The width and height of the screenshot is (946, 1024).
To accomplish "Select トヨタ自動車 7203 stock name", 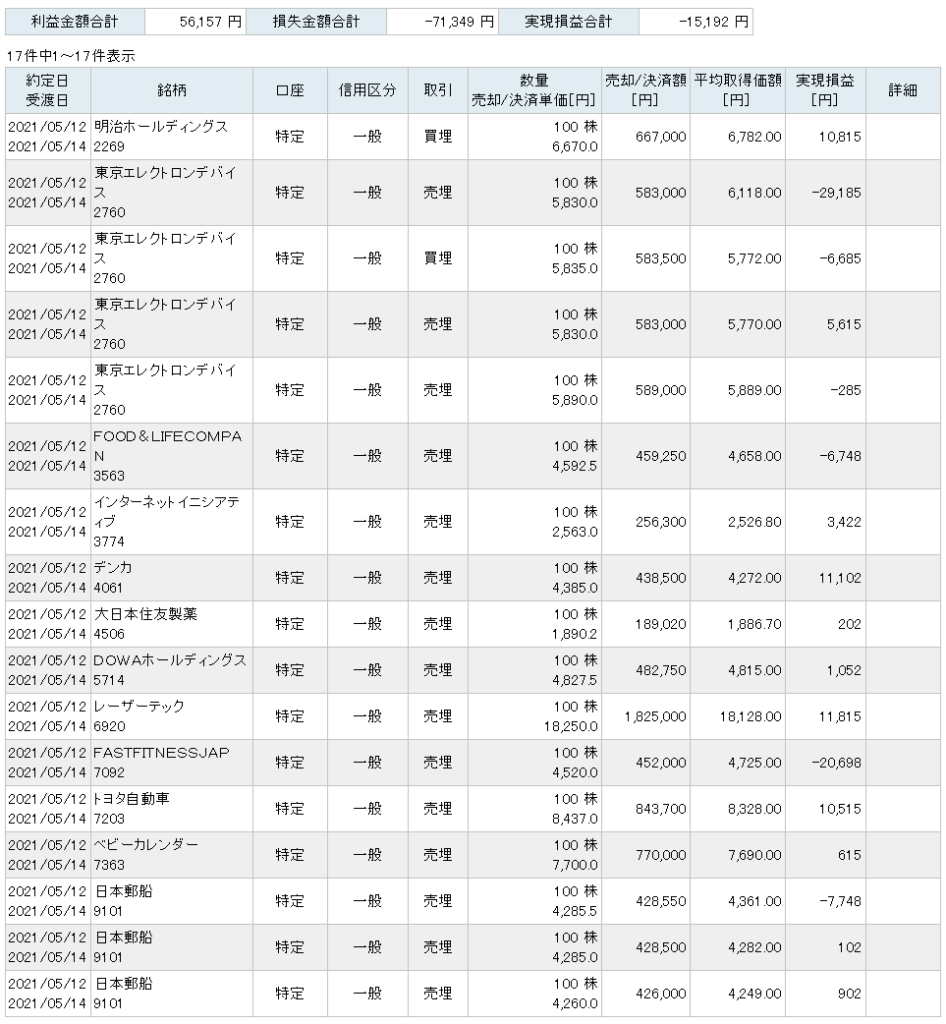I will point(131,809).
